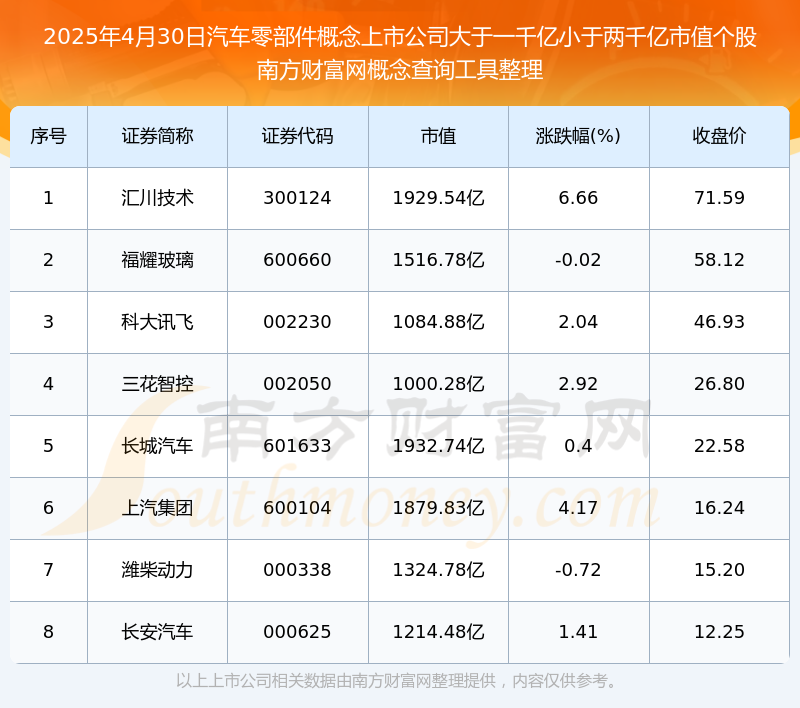Click stock code 002050
The image size is (800, 708).
(297, 384)
